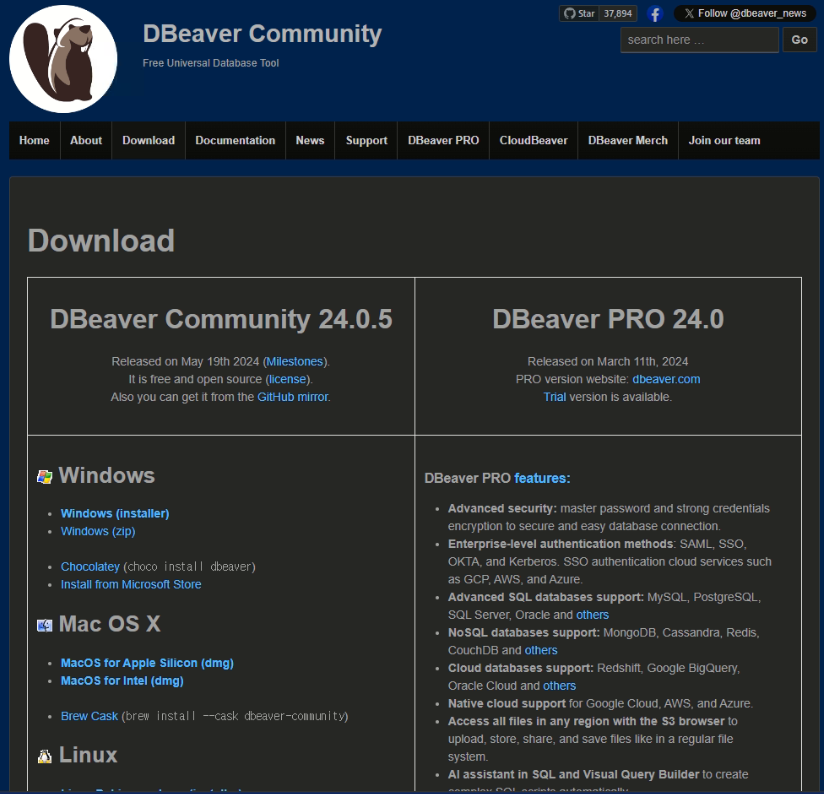Click the choco install dbeaver command text
Viewport: 824px width, 794px height.
pos(189,567)
